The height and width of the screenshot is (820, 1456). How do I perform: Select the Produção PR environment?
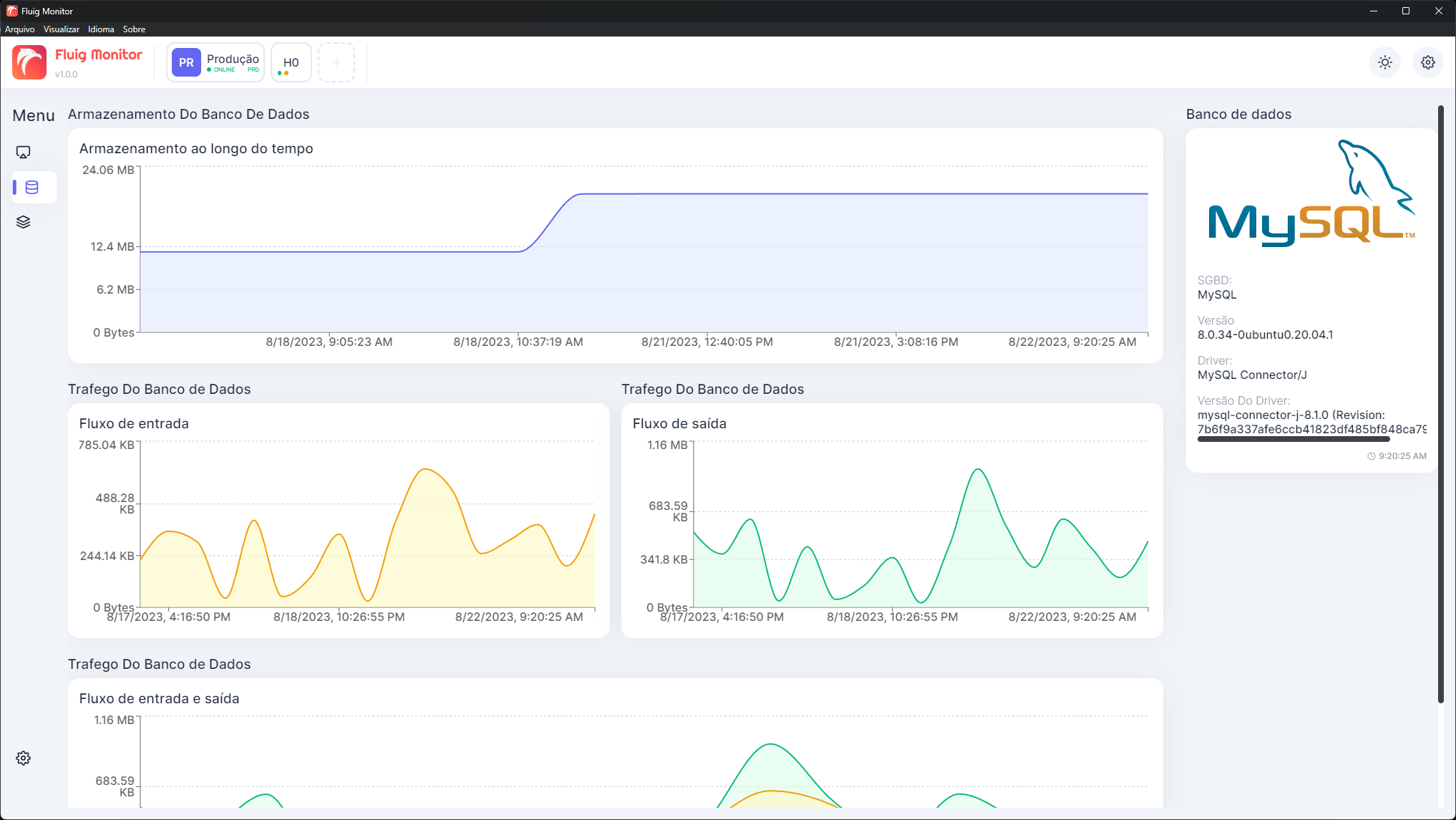[x=215, y=62]
